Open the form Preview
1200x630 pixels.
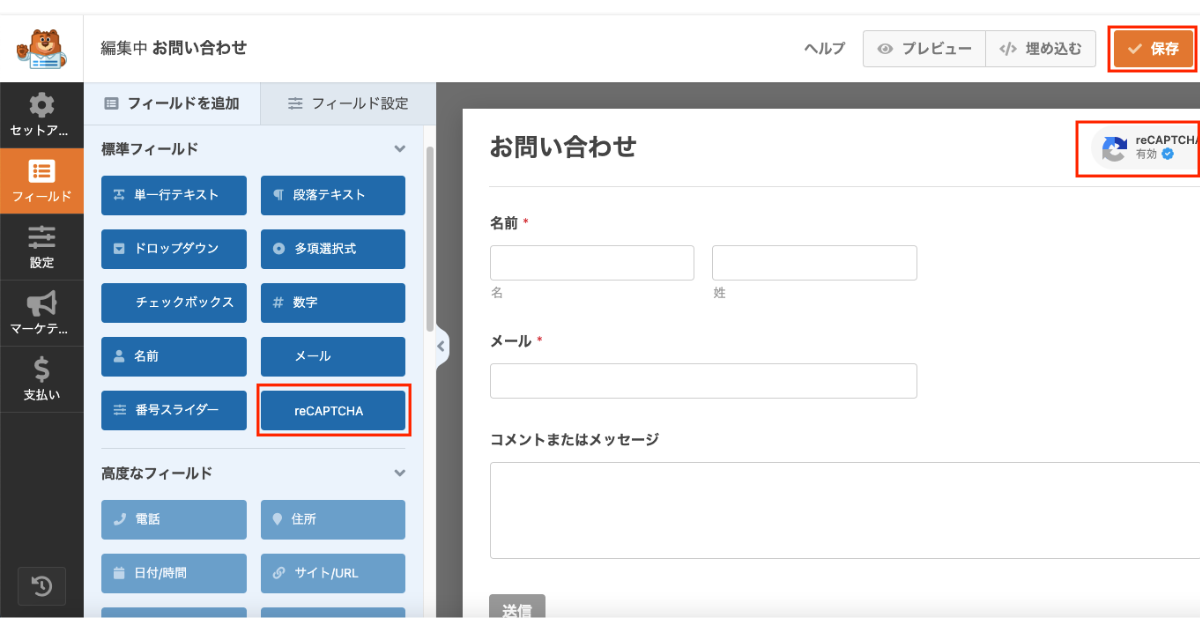[924, 49]
